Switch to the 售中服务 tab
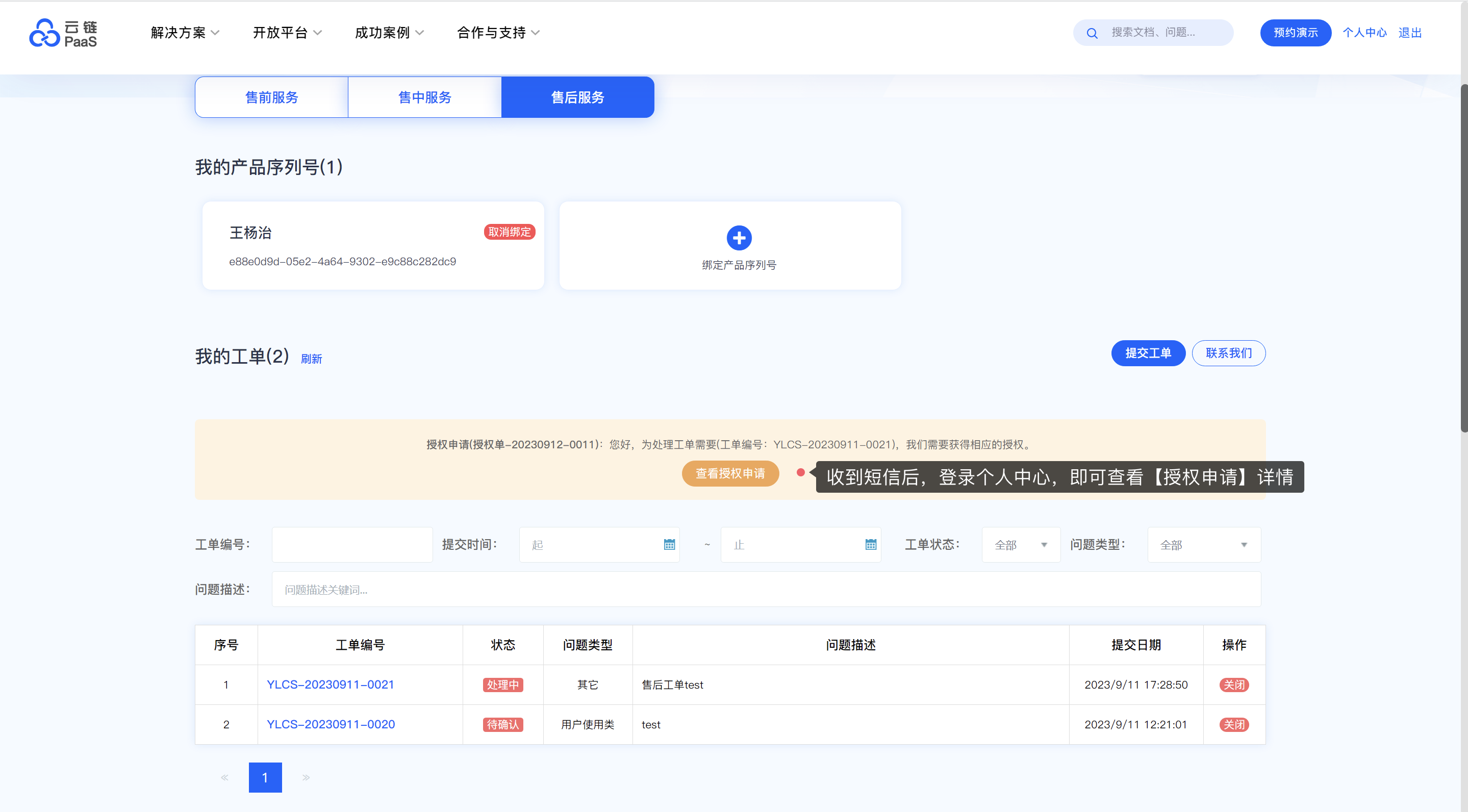The width and height of the screenshot is (1468, 812). click(424, 97)
